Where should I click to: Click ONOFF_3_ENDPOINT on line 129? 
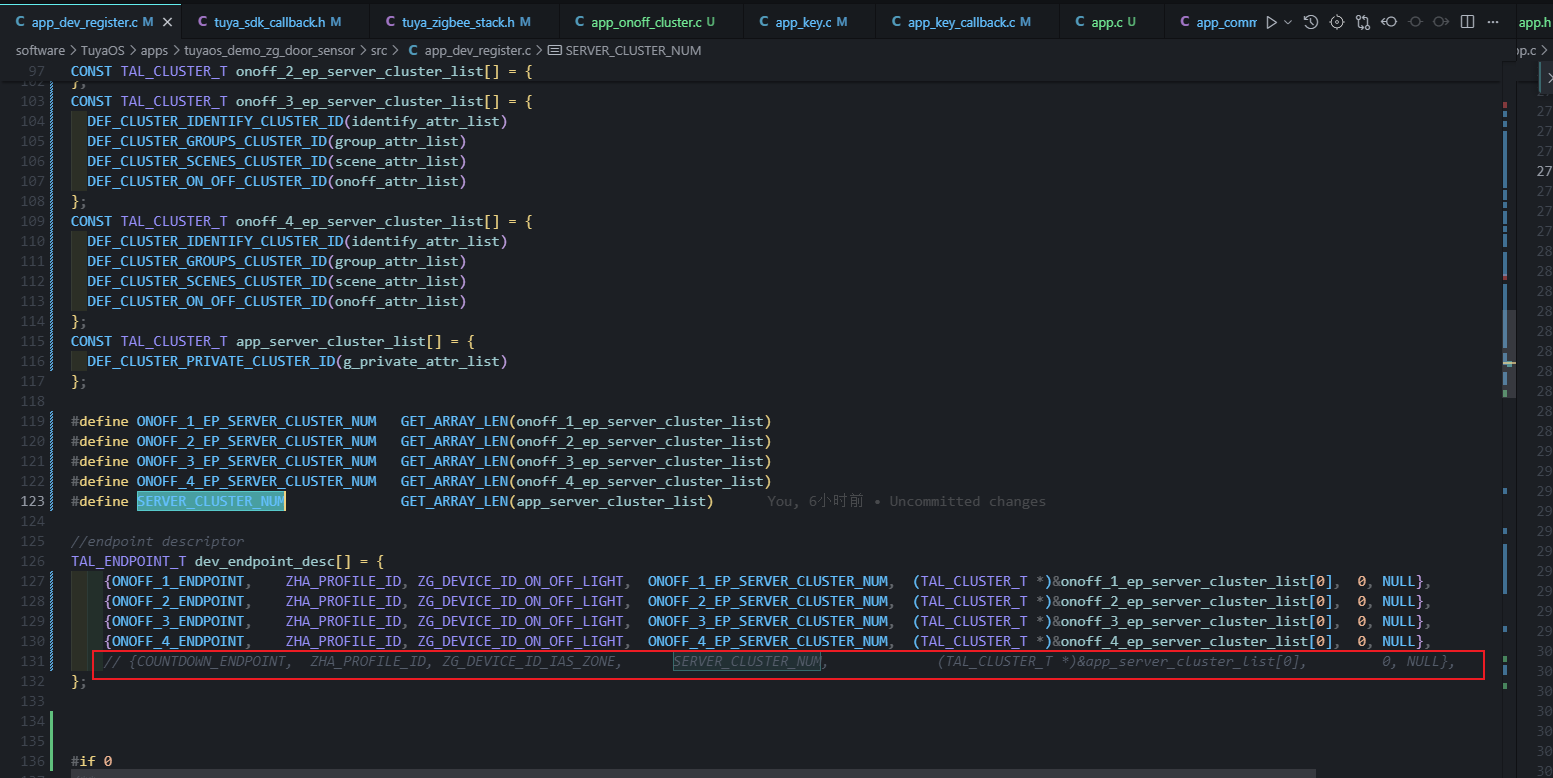[178, 621]
